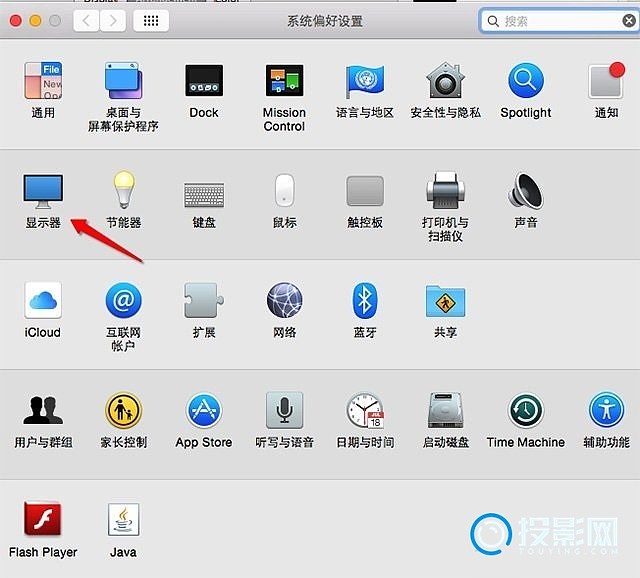Screen dimensions: 640x578
Task: Open the App Store preferences
Action: point(204,410)
